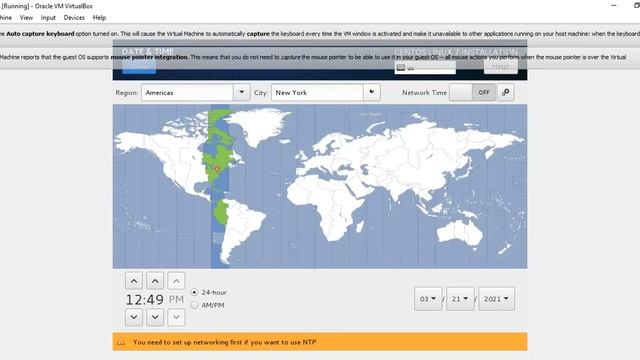Screen dimensions: 640x360
Task: Increase the minutes with up arrow
Action: [155, 281]
